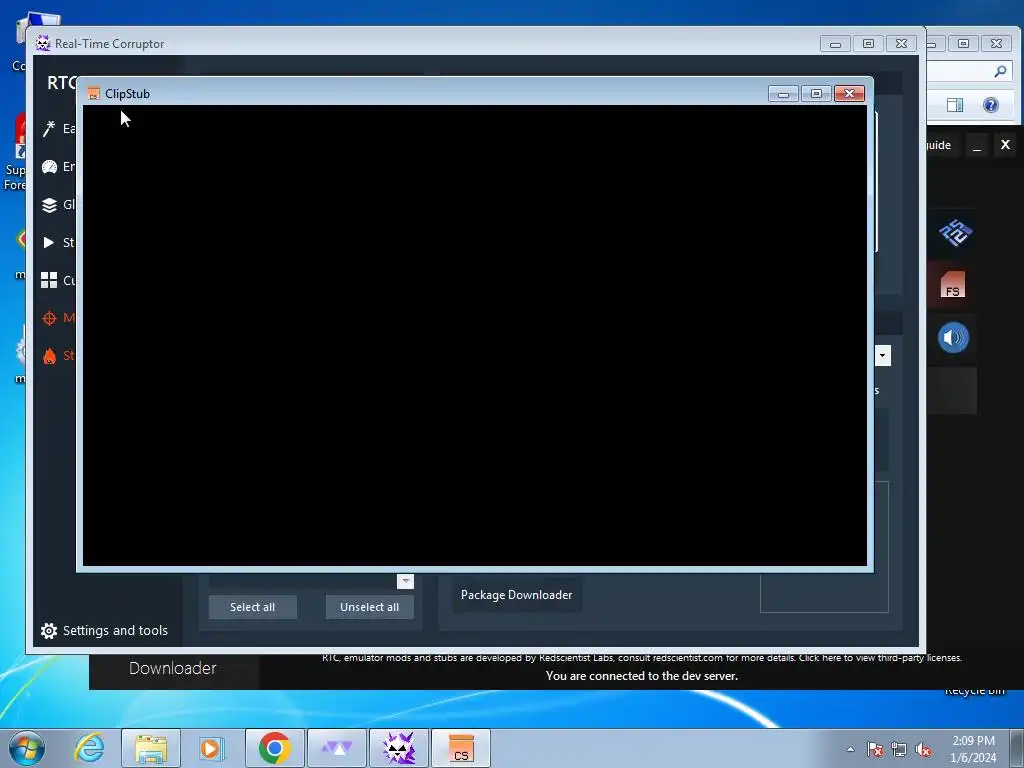This screenshot has height=768, width=1024.
Task: Click the taskbar clock showing 2:09 PM
Action: 973,749
